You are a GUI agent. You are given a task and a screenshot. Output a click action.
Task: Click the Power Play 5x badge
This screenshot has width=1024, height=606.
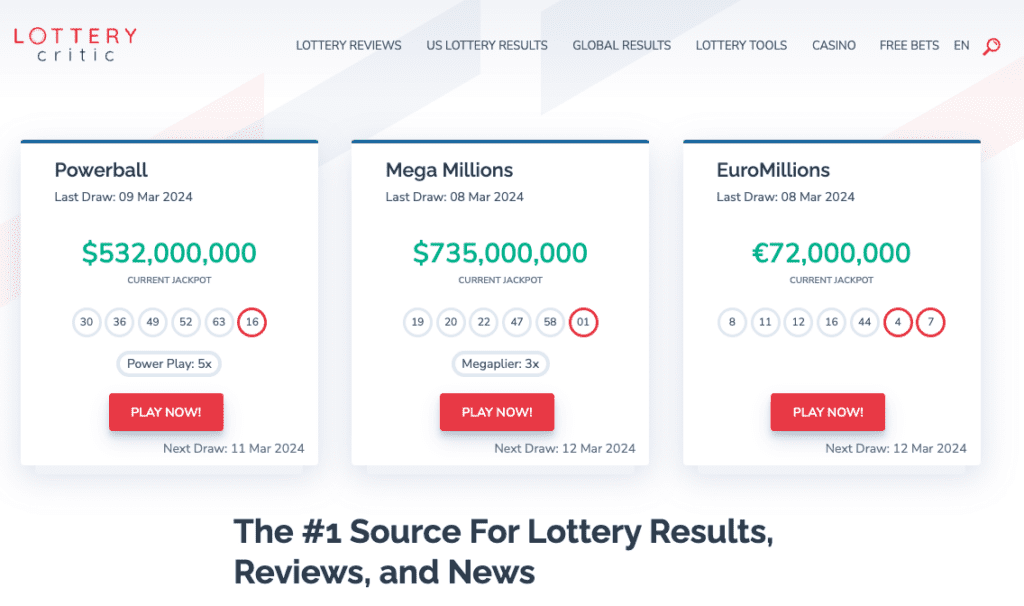[169, 364]
